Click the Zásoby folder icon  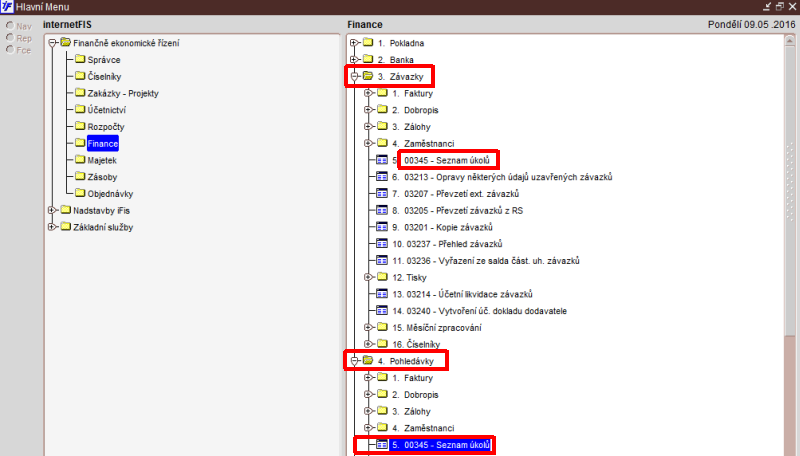(80, 176)
